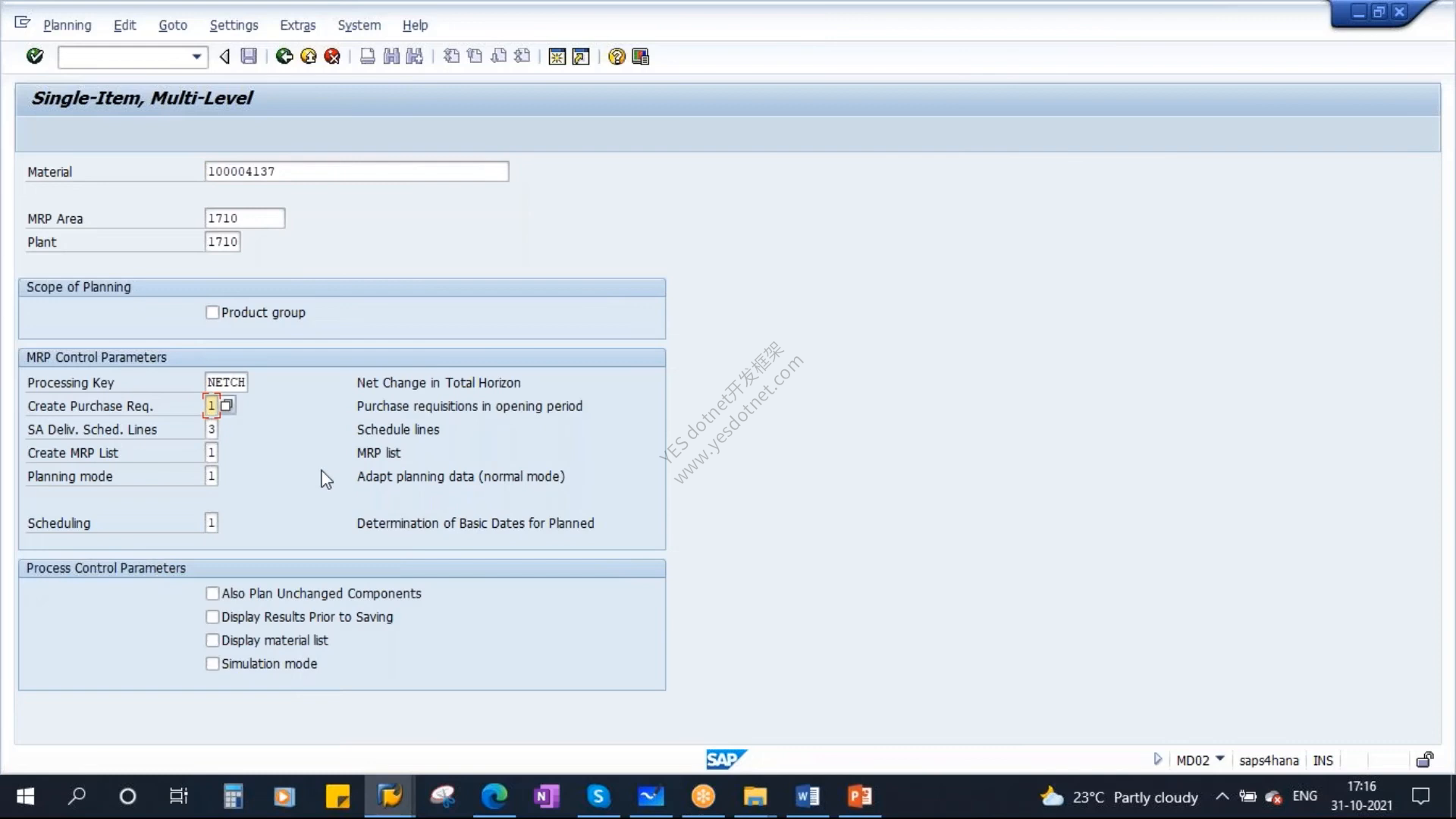Open the Planning menu

point(67,25)
